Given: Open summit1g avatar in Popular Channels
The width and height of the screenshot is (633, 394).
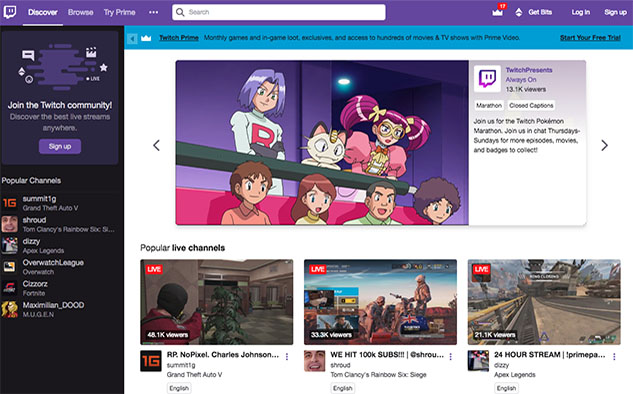Looking at the screenshot, I should (10, 203).
